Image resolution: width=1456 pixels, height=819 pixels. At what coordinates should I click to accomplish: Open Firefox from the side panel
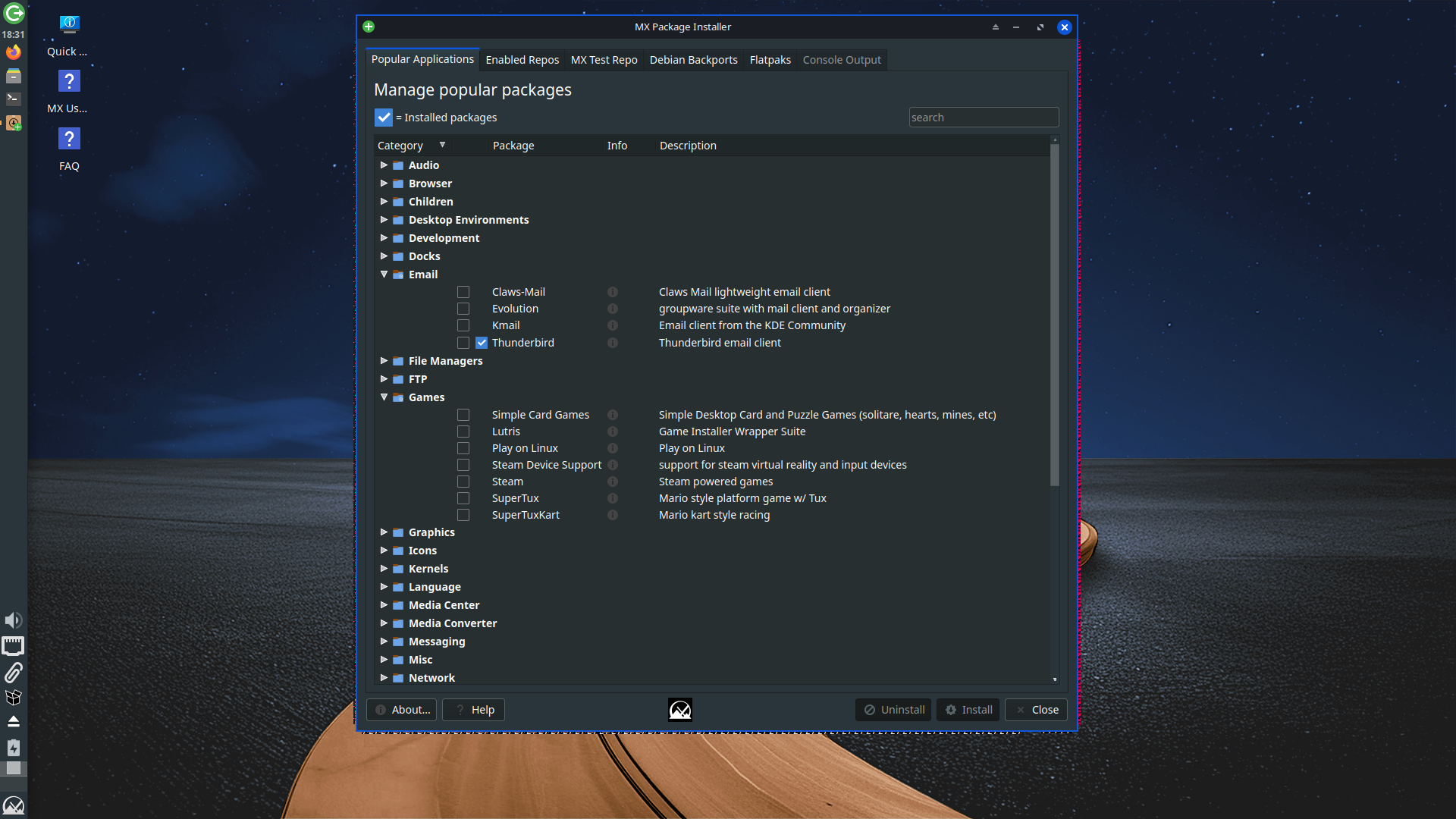pos(14,52)
